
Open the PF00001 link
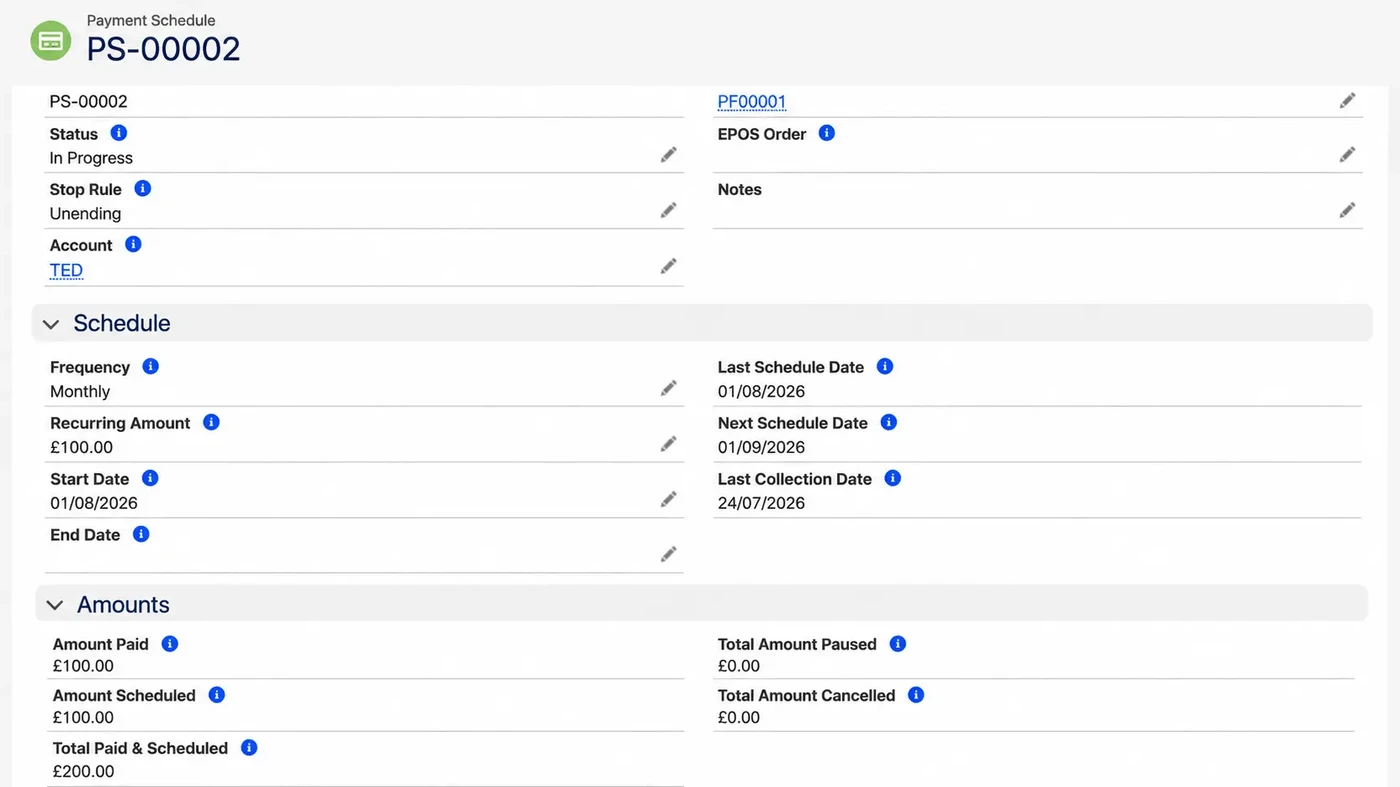[752, 102]
